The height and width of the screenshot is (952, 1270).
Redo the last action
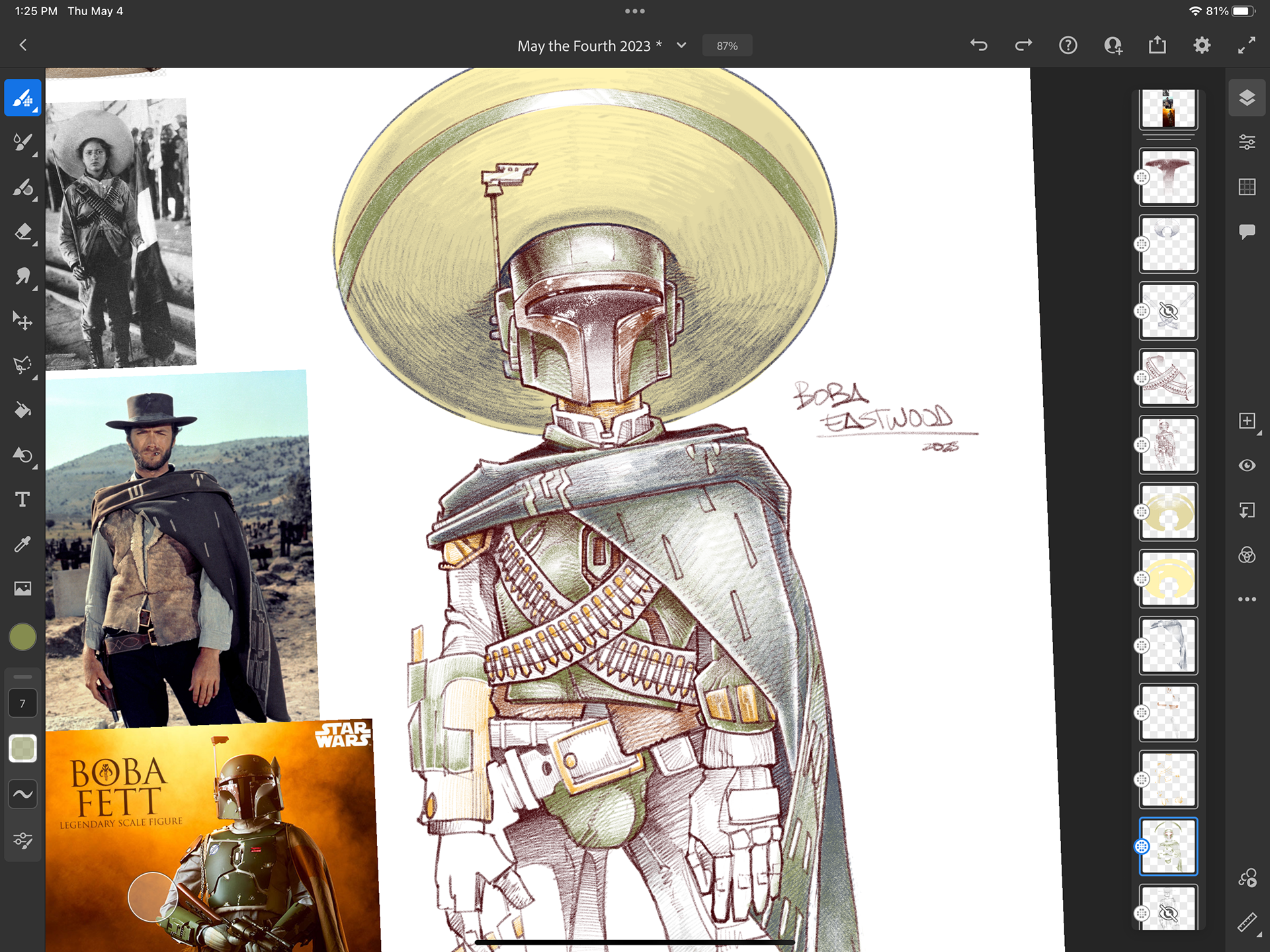[x=1023, y=45]
